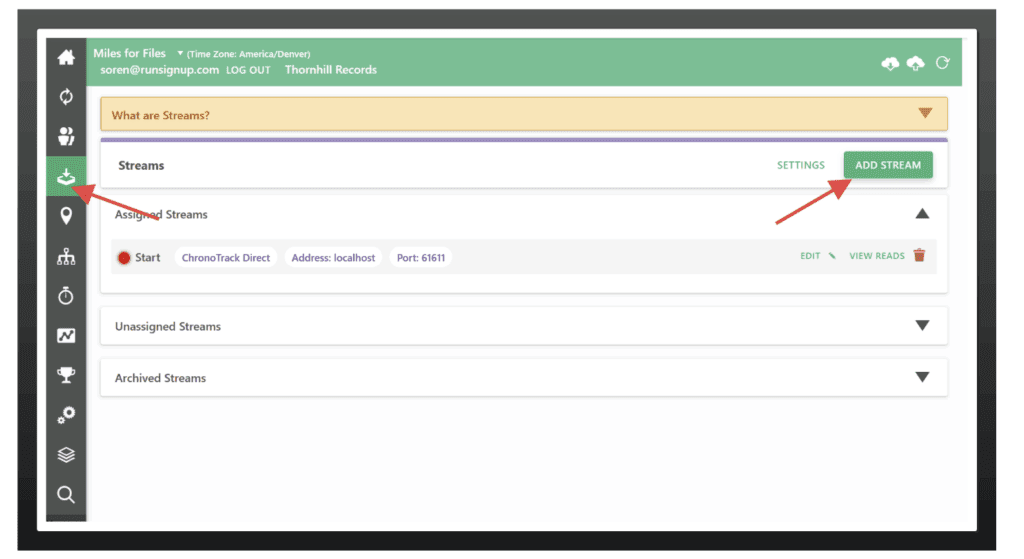Image resolution: width=1024 pixels, height=559 pixels.
Task: Open the trophy results sidebar icon
Action: [66, 375]
